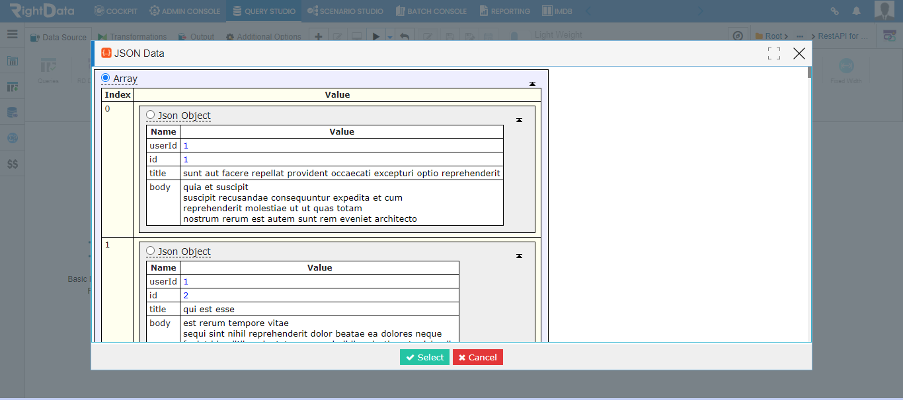Close the JSON Data dialog
Image resolution: width=904 pixels, height=400 pixels.
[x=799, y=54]
